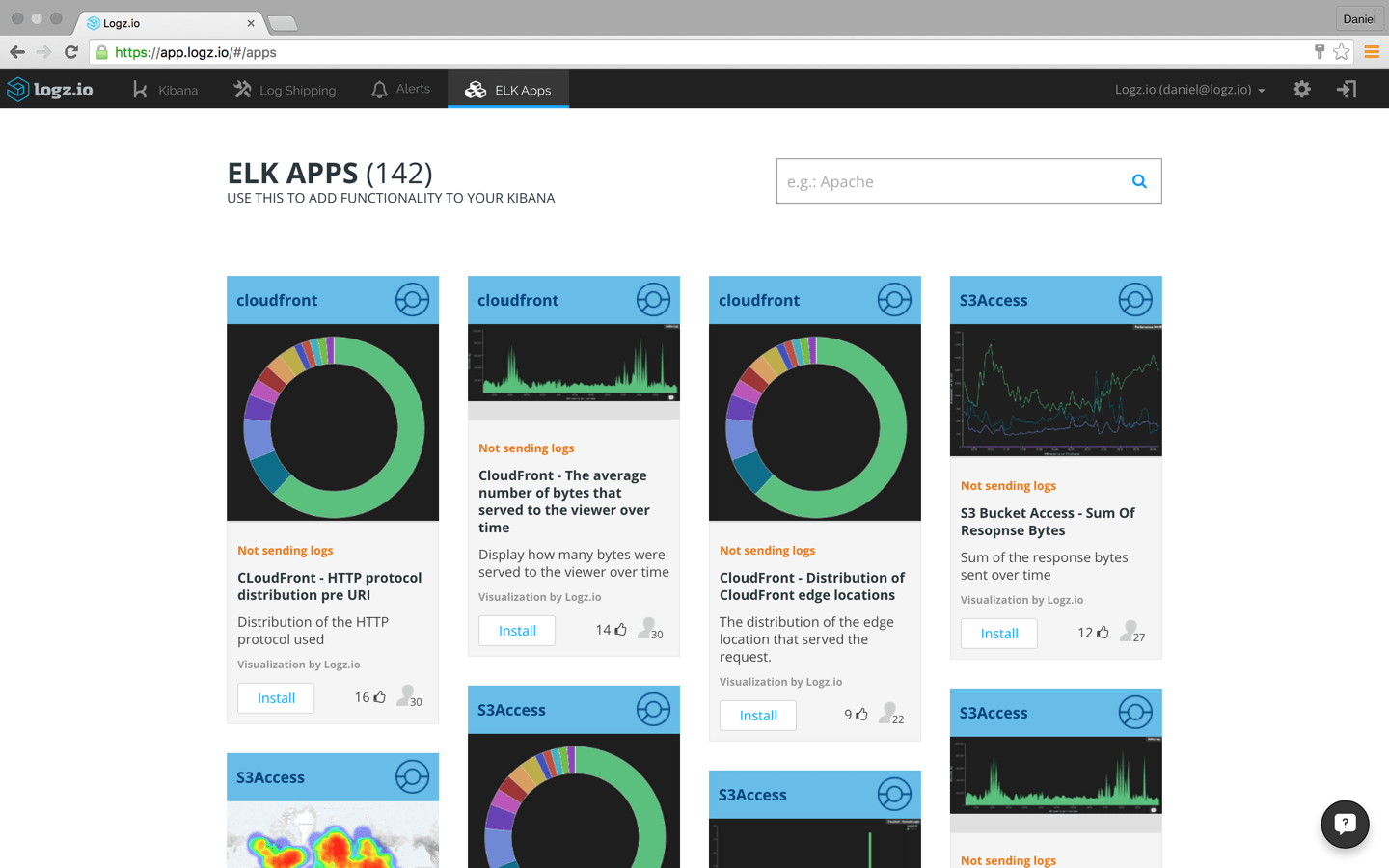Open the help question-mark bubble
Screen dimensions: 1389x868
point(1345,824)
